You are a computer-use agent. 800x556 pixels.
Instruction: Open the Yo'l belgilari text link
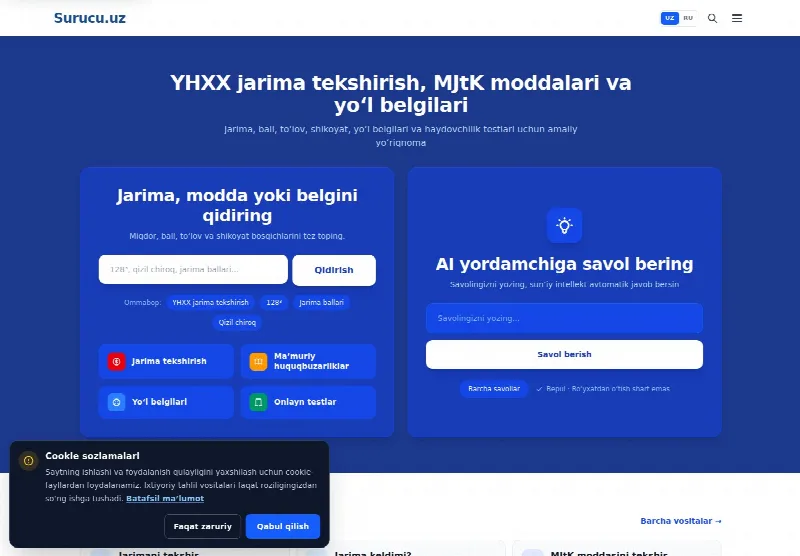[x=159, y=402]
